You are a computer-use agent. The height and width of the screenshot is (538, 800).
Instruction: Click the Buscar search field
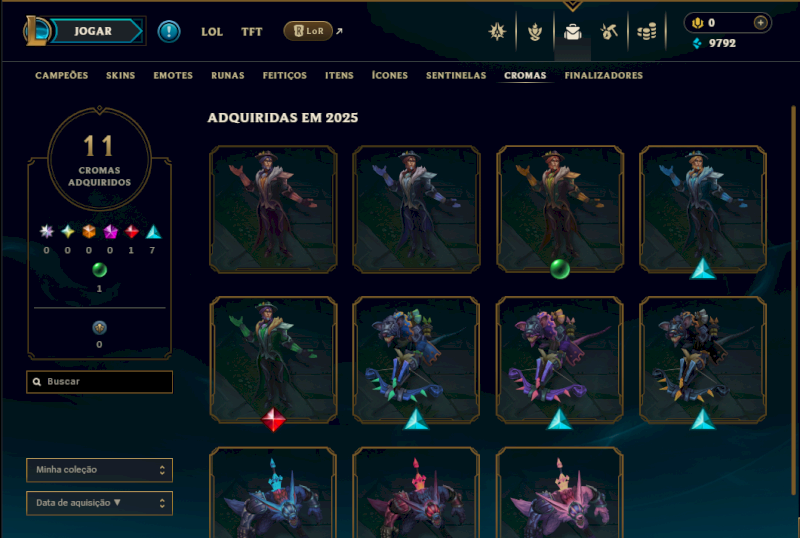click(x=99, y=382)
